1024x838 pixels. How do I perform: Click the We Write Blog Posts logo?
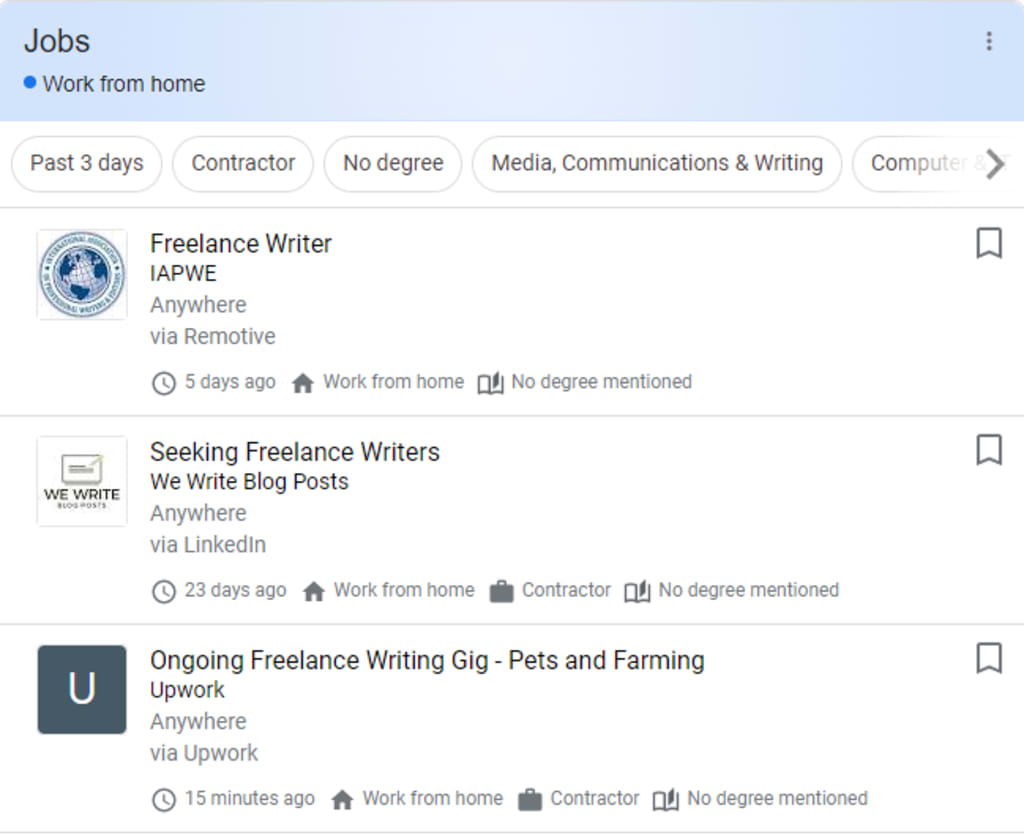[x=82, y=481]
